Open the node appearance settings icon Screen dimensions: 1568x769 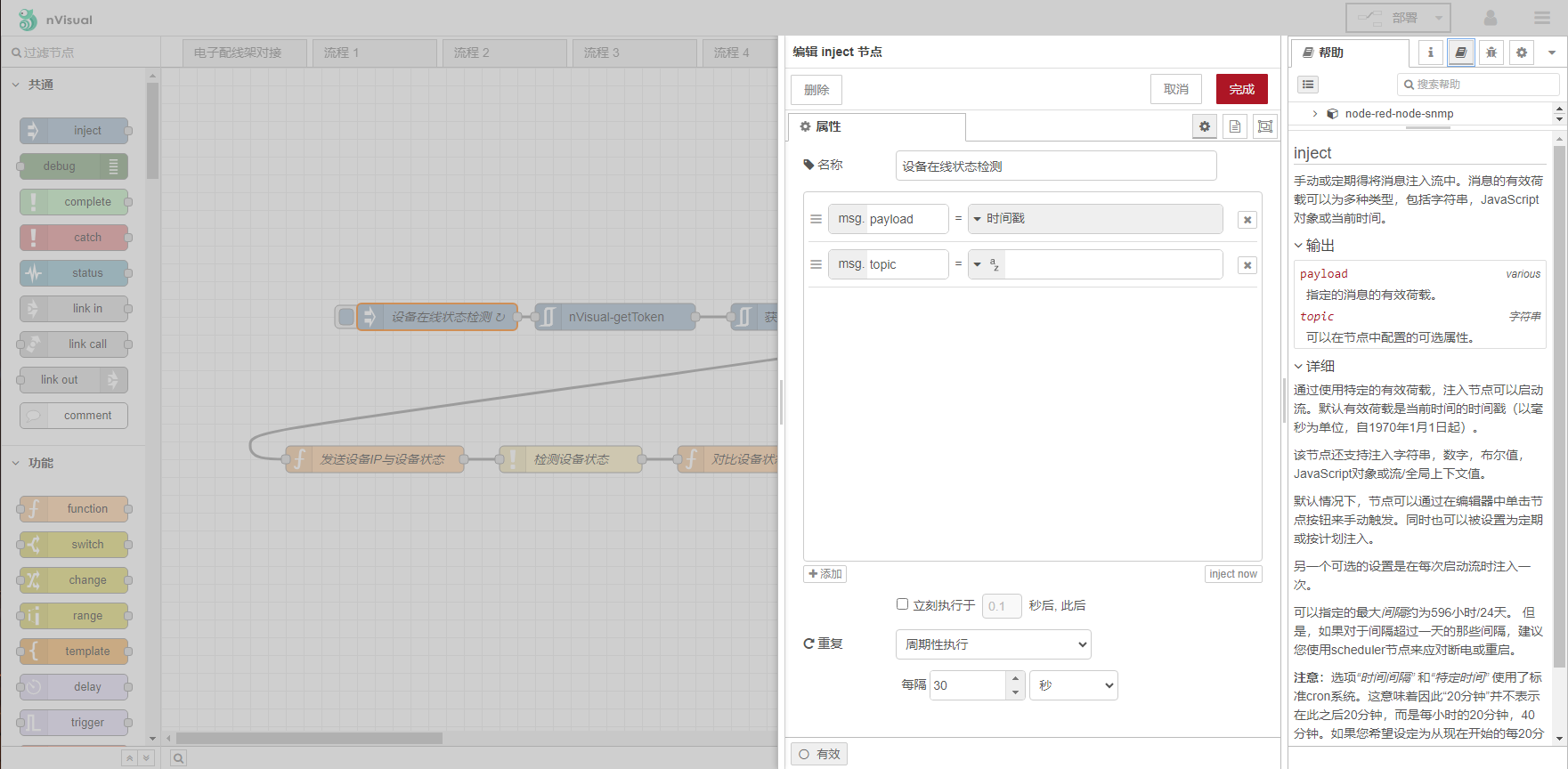(1265, 127)
